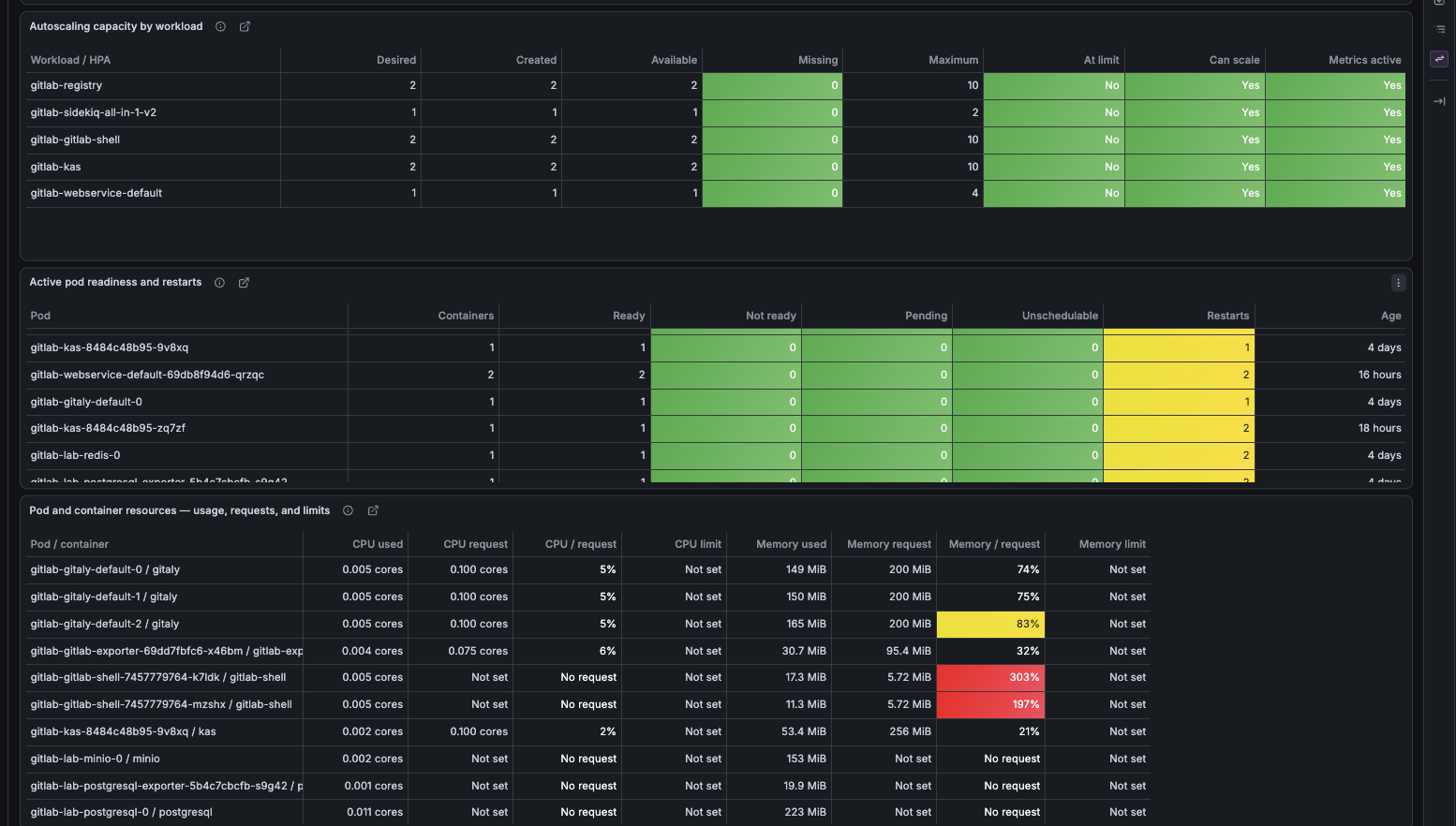Sort readiness table by Containers column
The image size is (1456, 826).
coord(466,316)
